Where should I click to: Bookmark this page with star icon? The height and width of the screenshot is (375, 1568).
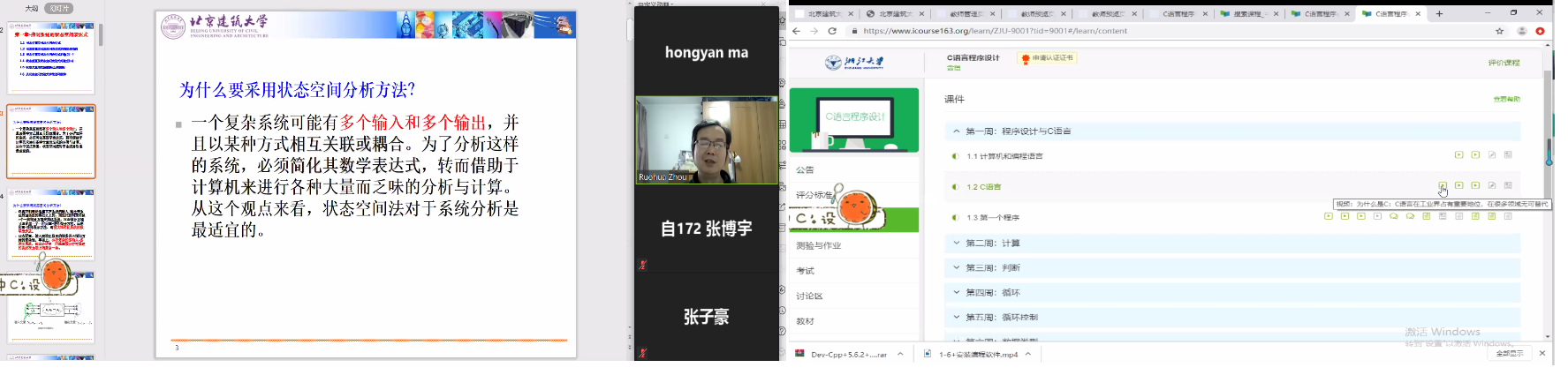(x=1499, y=31)
